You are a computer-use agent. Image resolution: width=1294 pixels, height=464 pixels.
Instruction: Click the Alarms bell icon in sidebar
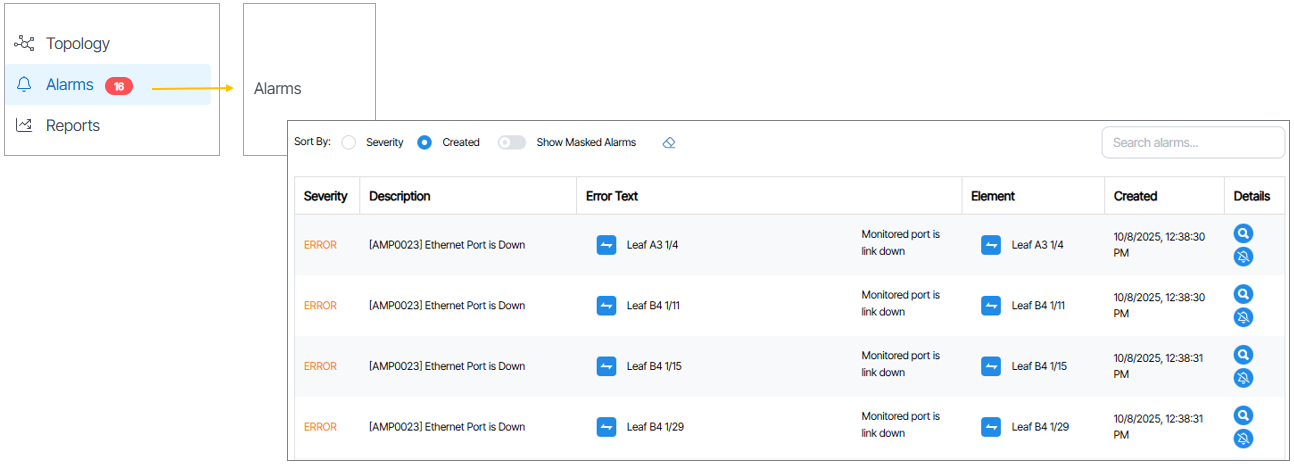(25, 85)
